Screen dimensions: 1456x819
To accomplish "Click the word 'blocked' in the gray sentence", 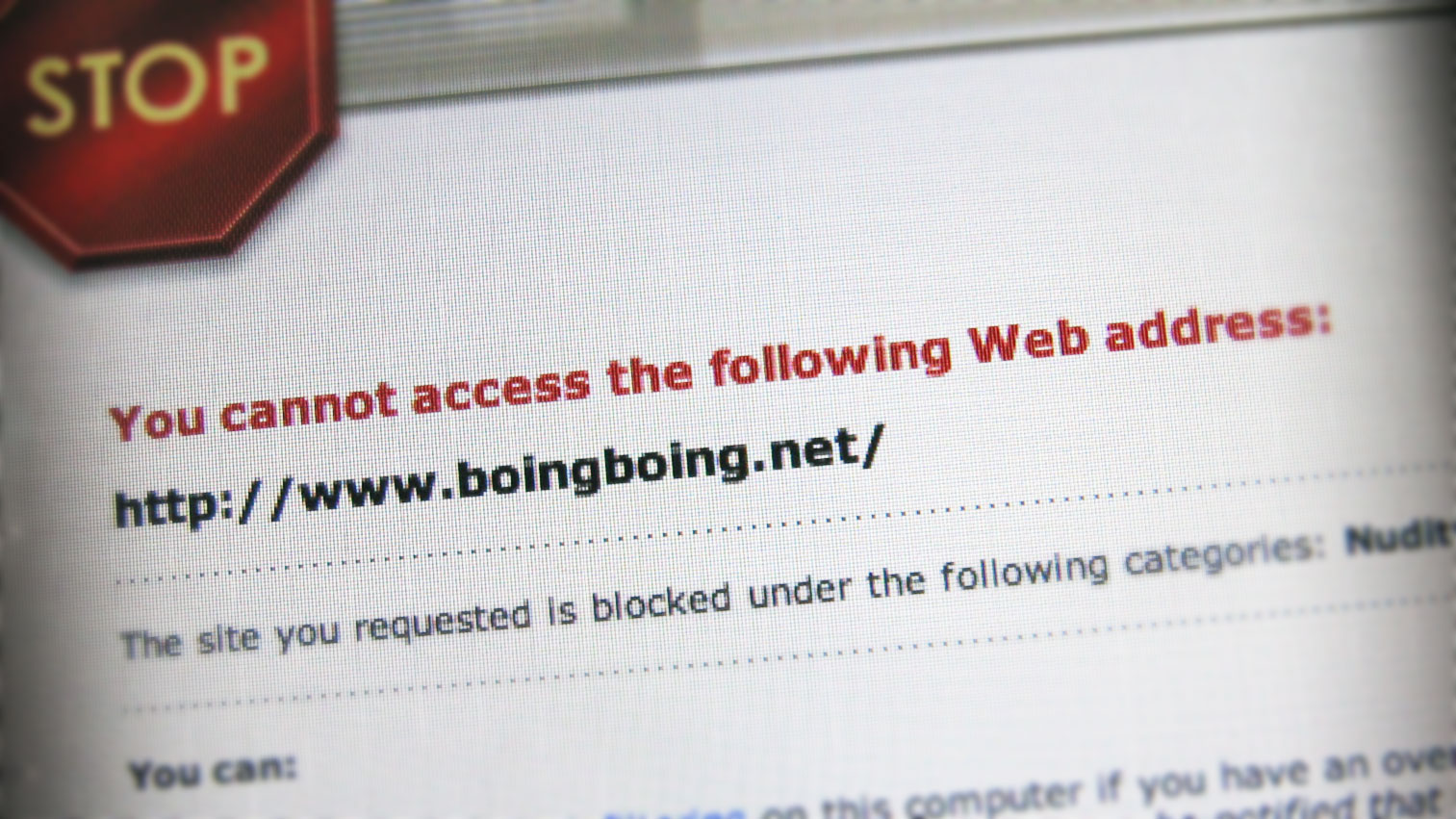I will click(x=662, y=602).
